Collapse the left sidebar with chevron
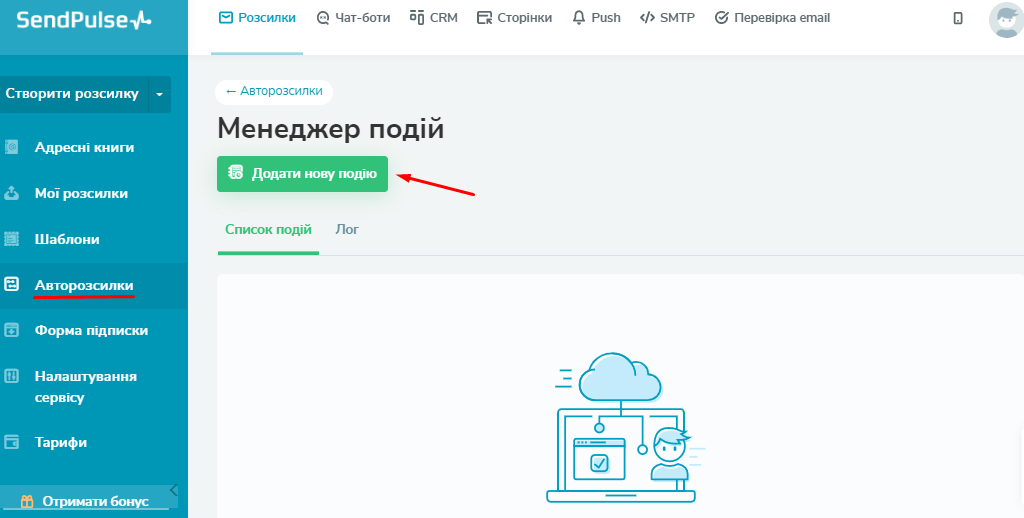 coord(174,490)
